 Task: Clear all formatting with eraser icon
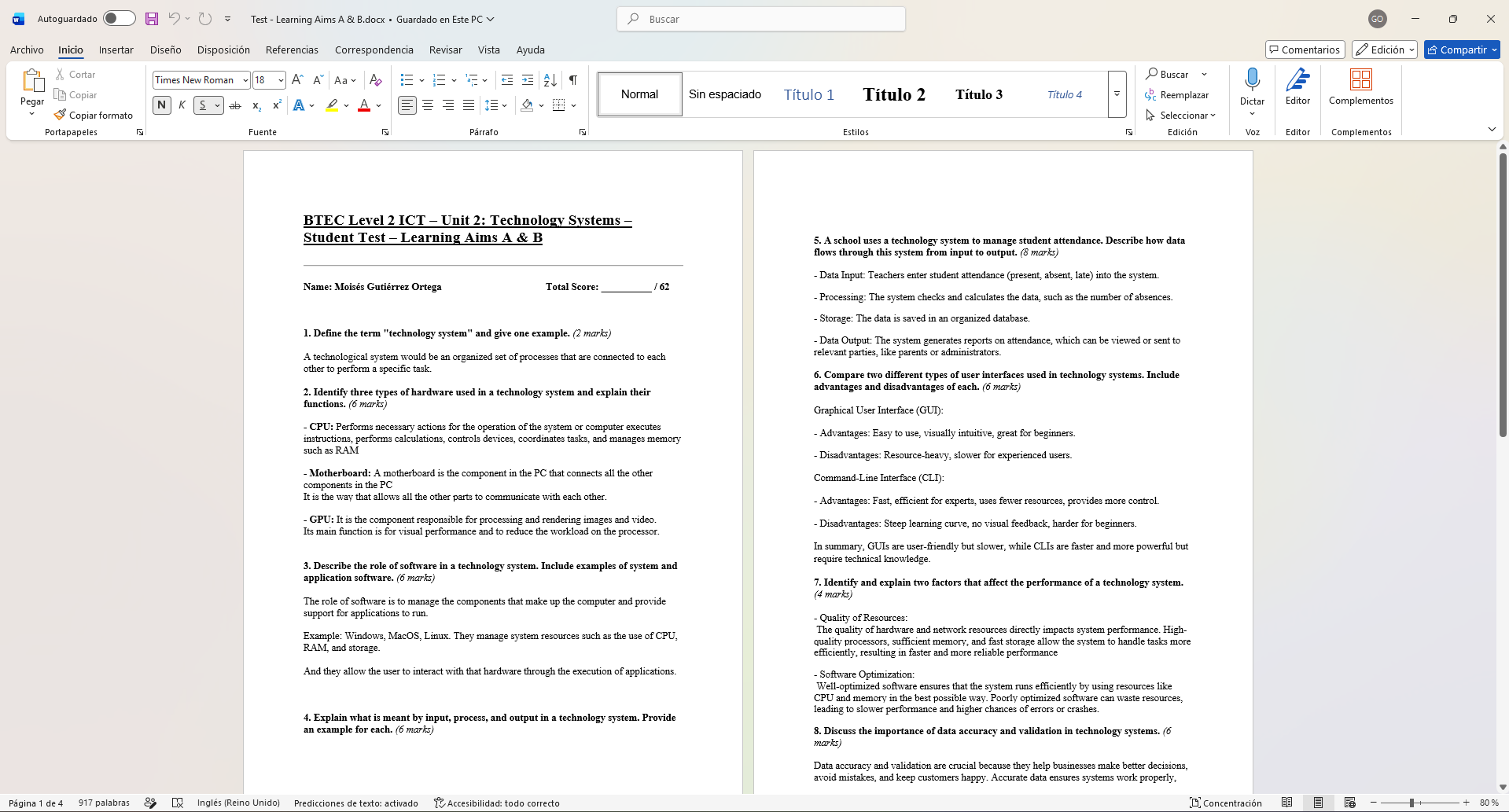(376, 79)
